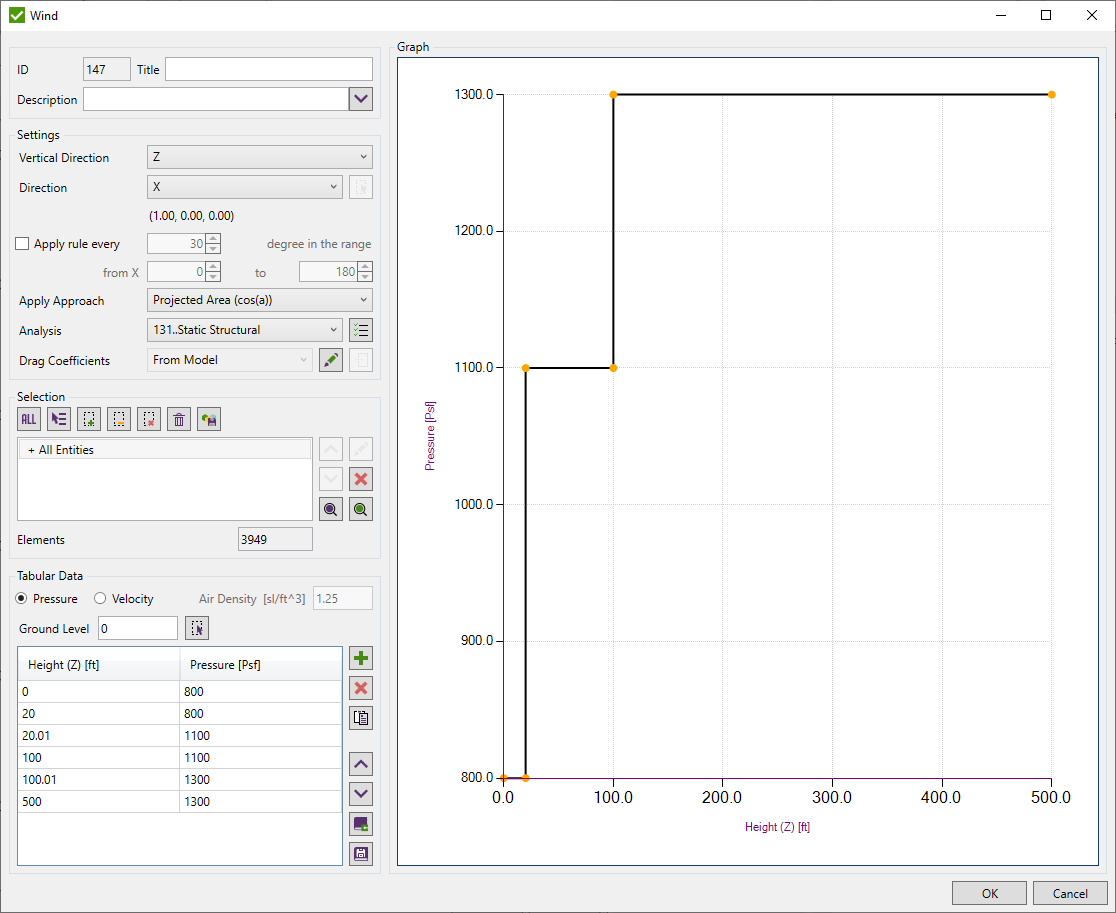Image resolution: width=1116 pixels, height=913 pixels.
Task: Click inside the Title input field
Action: [x=268, y=69]
